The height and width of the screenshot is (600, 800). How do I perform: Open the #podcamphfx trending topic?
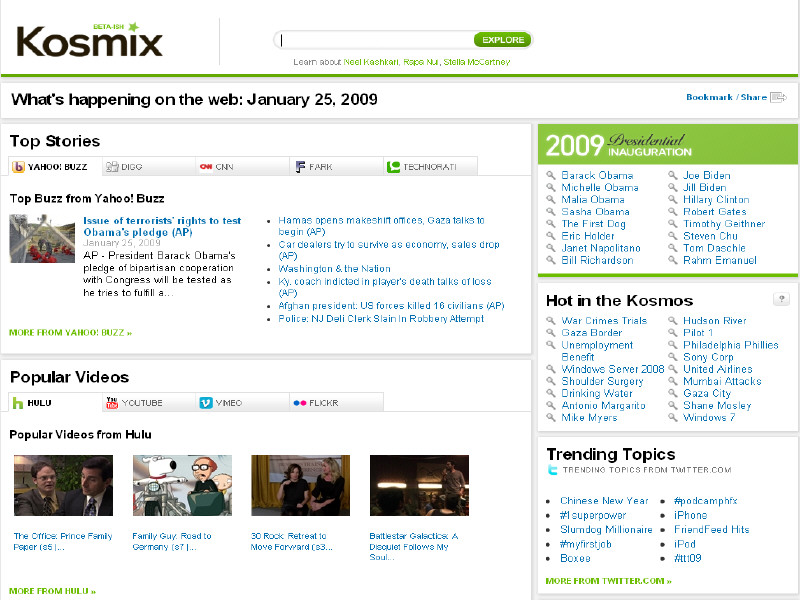[706, 501]
